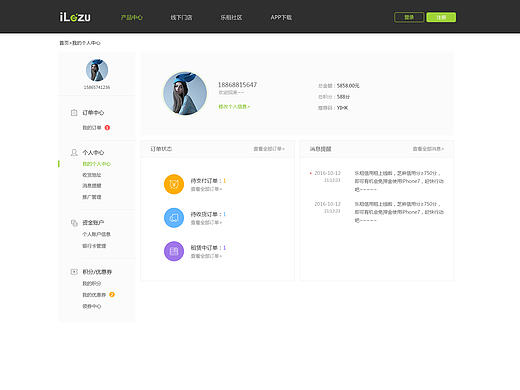Viewport: 520px width, 390px height.
Task: Open 我的优惠券 in the sidebar
Action: click(94, 295)
